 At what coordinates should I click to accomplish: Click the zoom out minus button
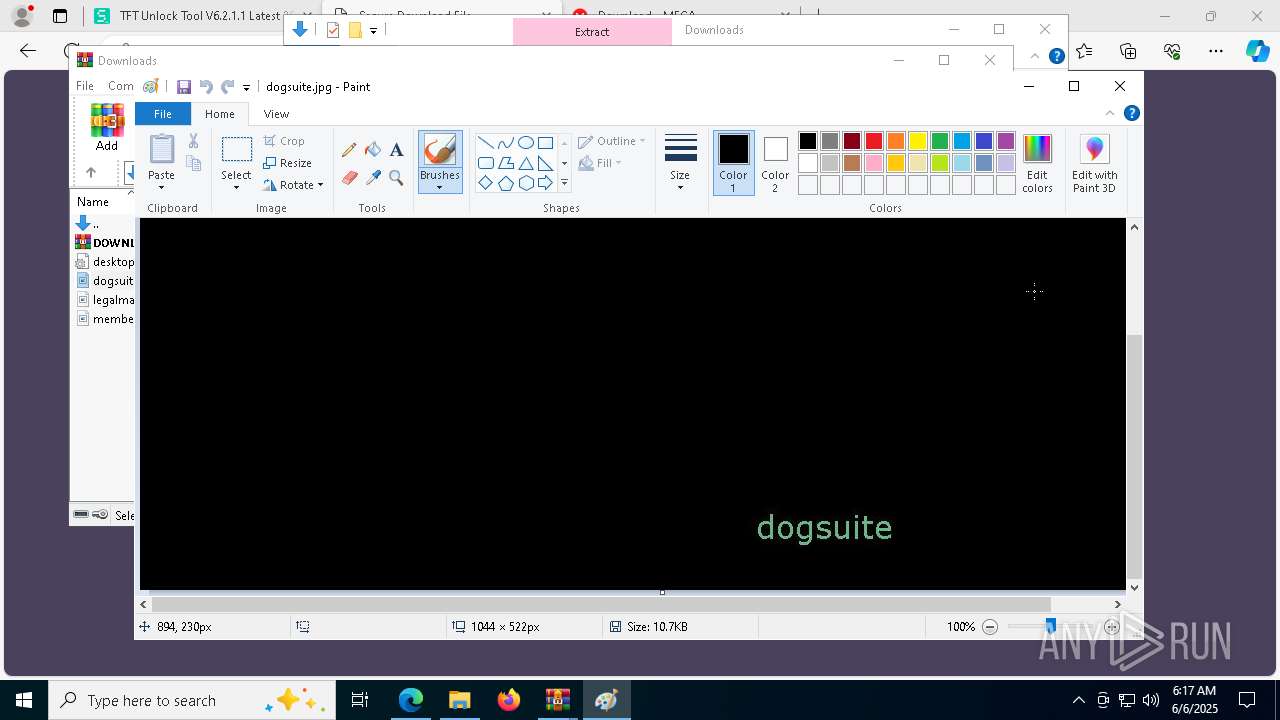(990, 627)
